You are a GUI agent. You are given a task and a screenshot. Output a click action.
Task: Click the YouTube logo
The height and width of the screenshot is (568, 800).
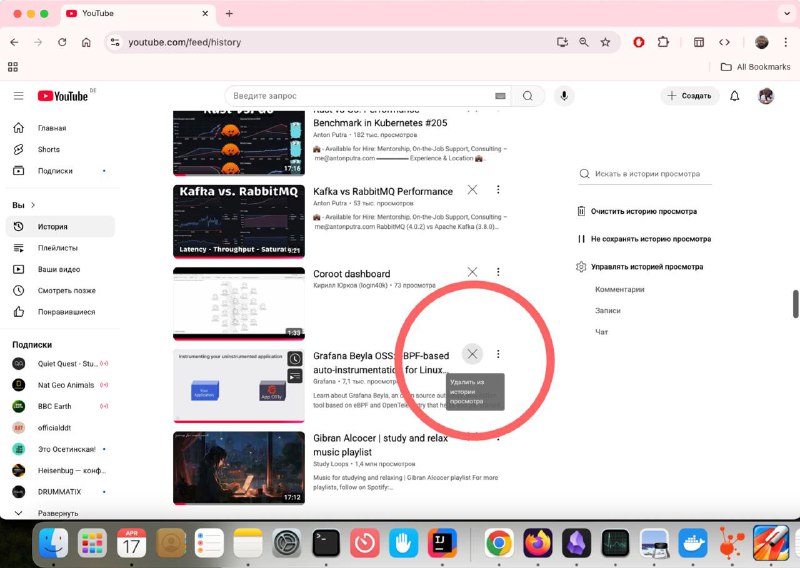[63, 96]
